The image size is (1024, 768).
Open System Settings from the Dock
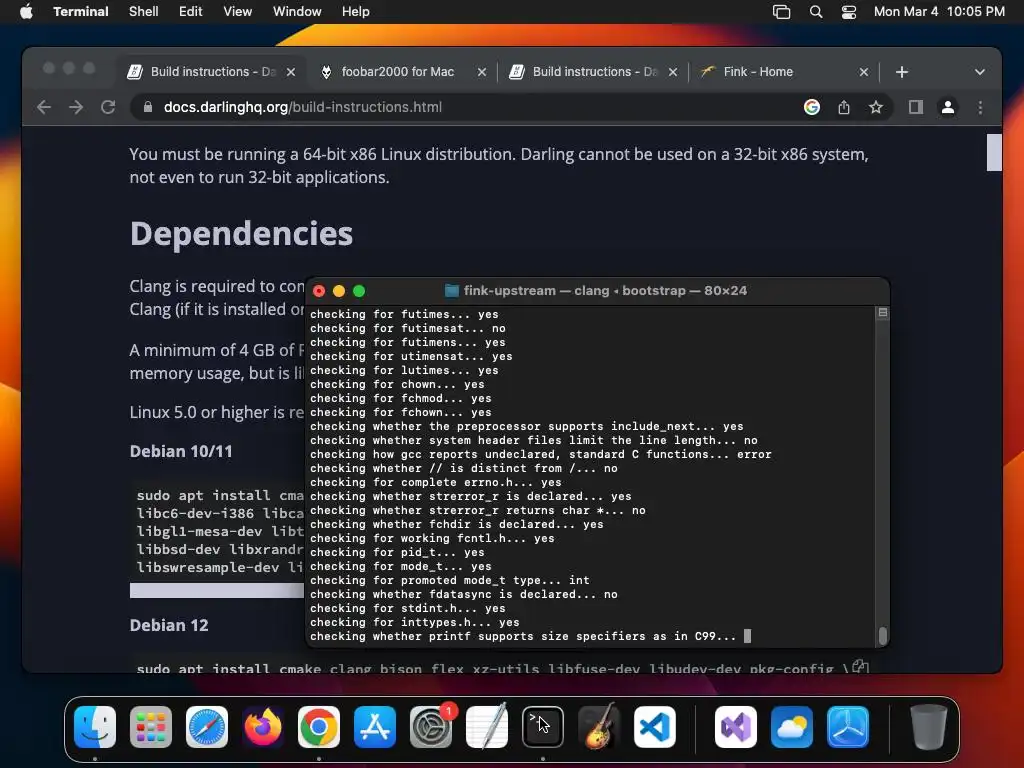point(431,727)
